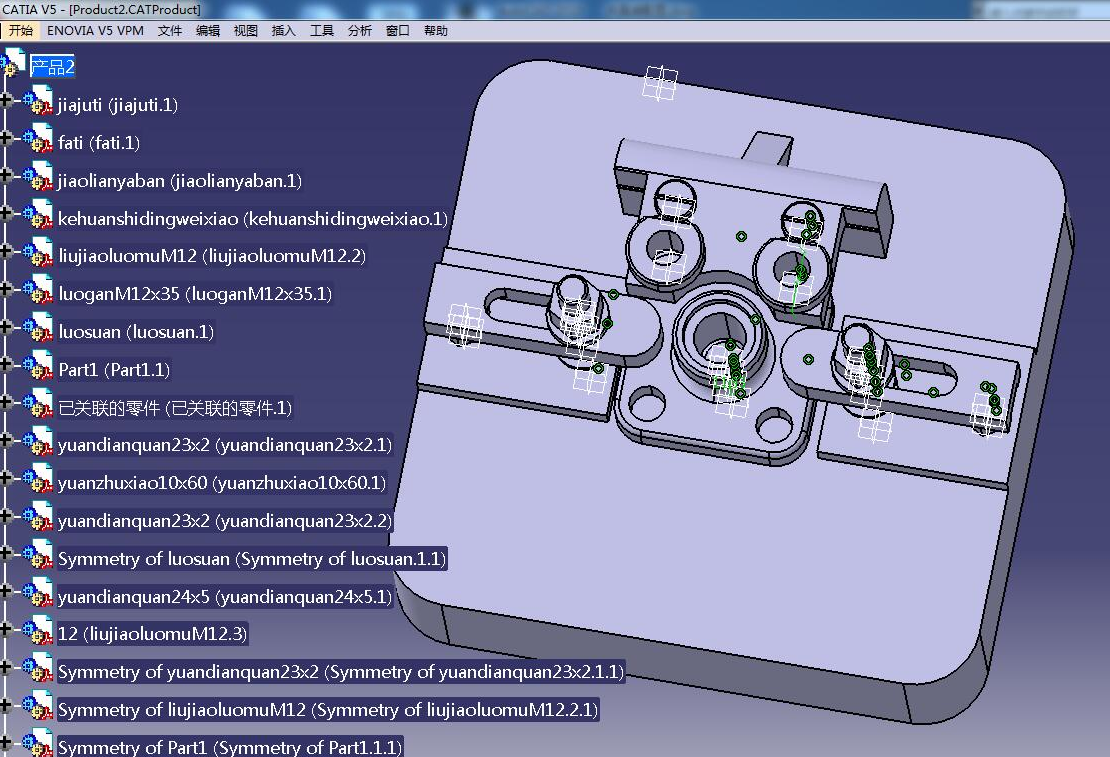Expand the jiaolianyaban tree node
Viewport: 1110px width, 757px height.
point(6,176)
